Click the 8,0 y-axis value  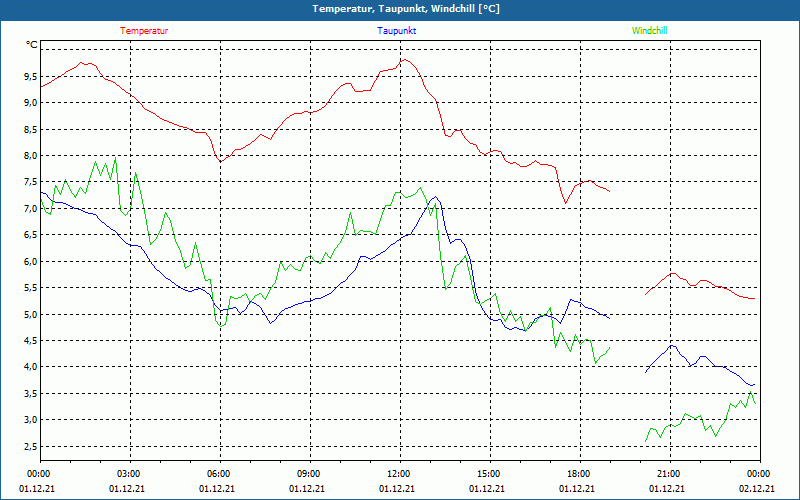[31, 156]
